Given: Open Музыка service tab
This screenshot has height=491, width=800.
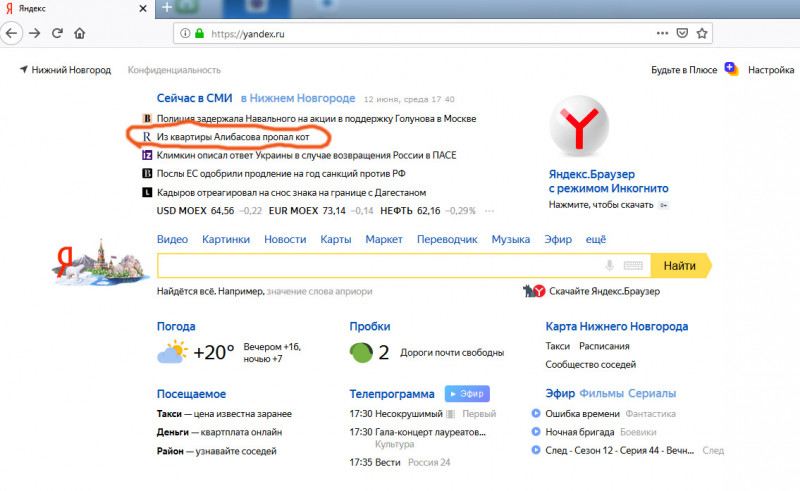Looking at the screenshot, I should click(x=511, y=239).
